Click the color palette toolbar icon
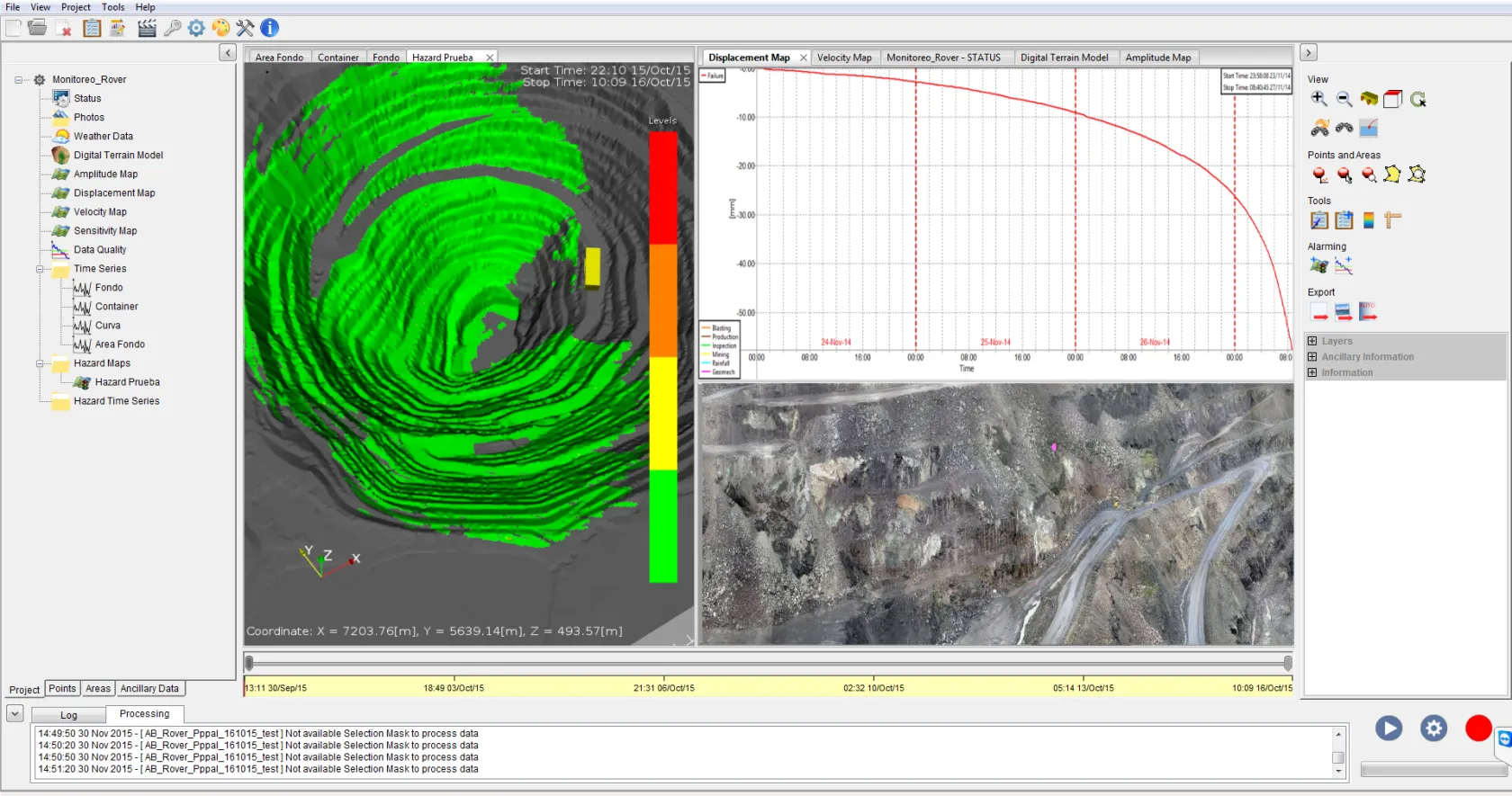Image resolution: width=1512 pixels, height=796 pixels. (x=220, y=28)
